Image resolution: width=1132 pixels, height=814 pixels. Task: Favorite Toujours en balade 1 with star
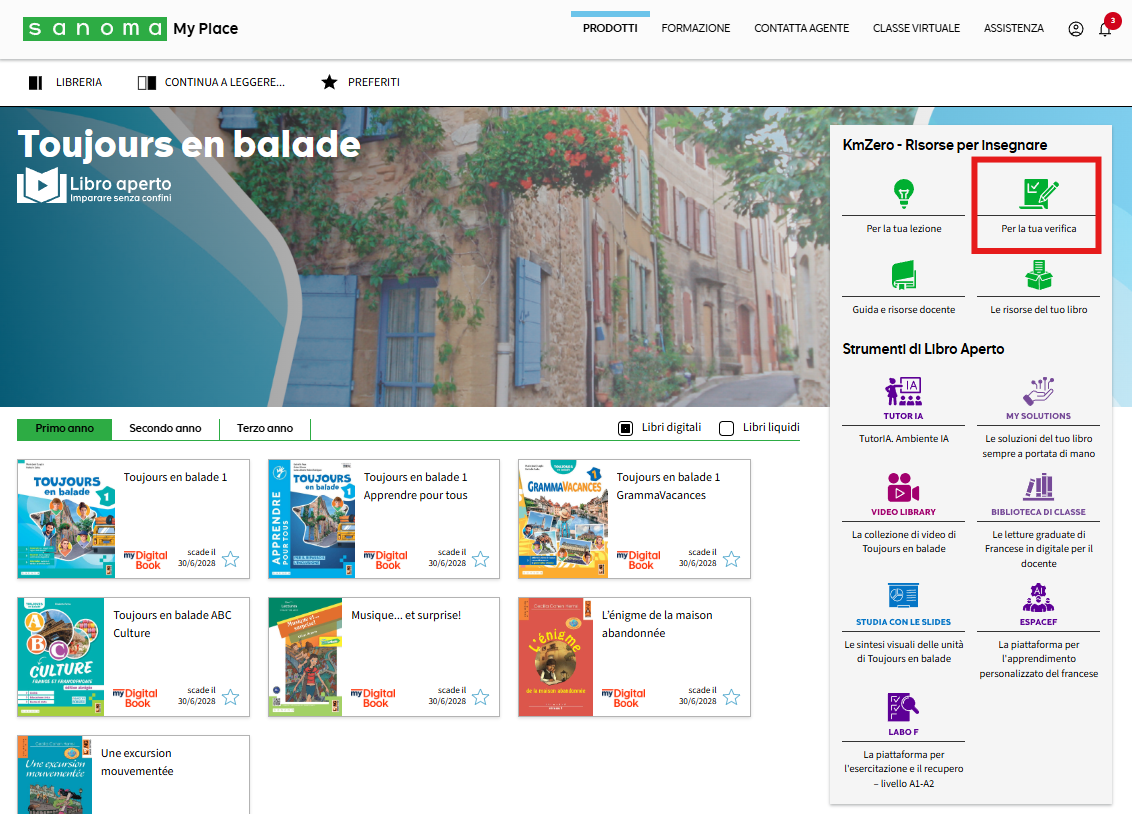click(x=230, y=559)
